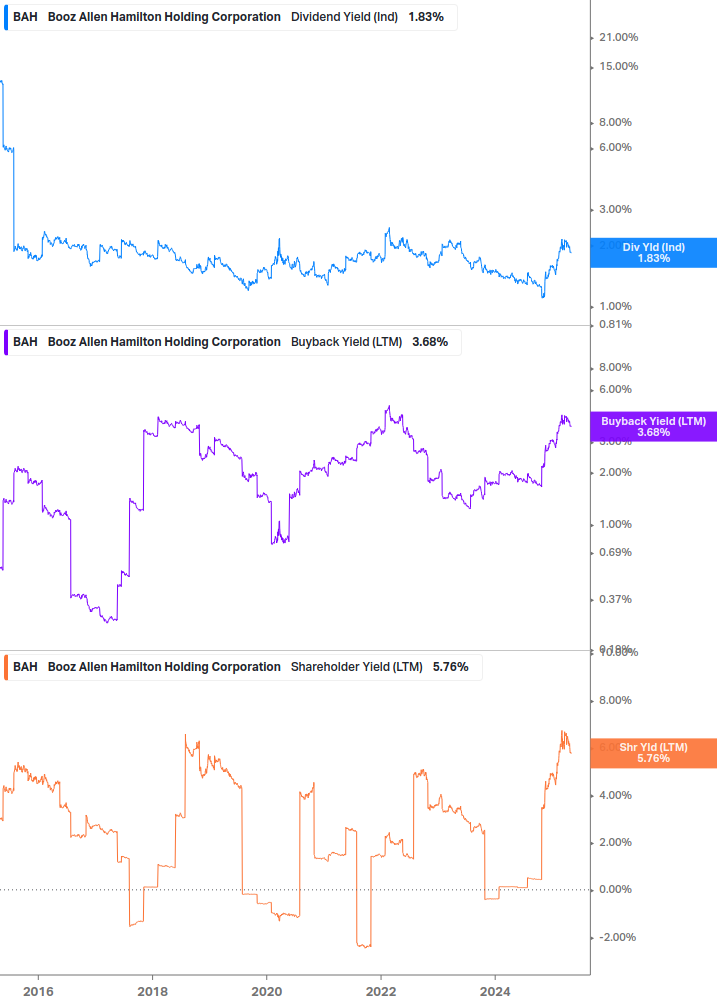Click the 2024 label on the time axis
Viewport: 717px width, 1005px height.
(495, 992)
